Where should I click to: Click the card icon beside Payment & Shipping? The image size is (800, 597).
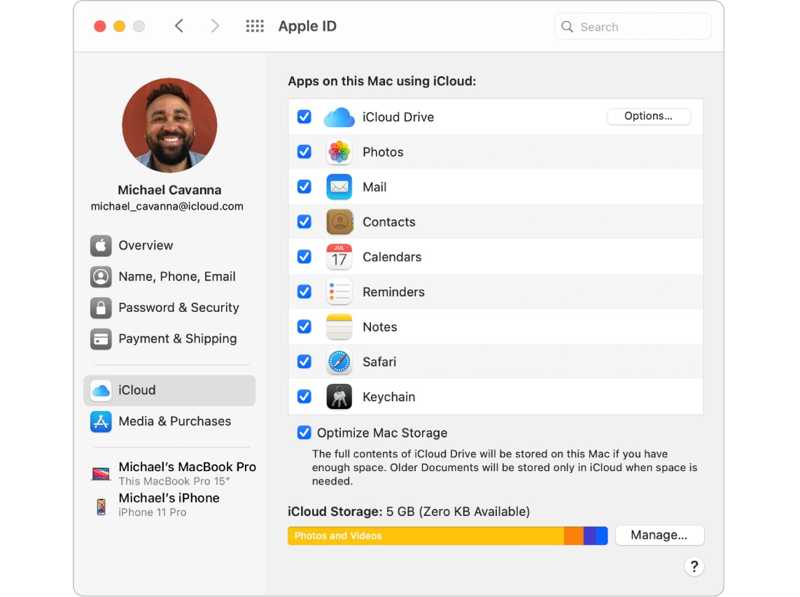click(x=101, y=339)
